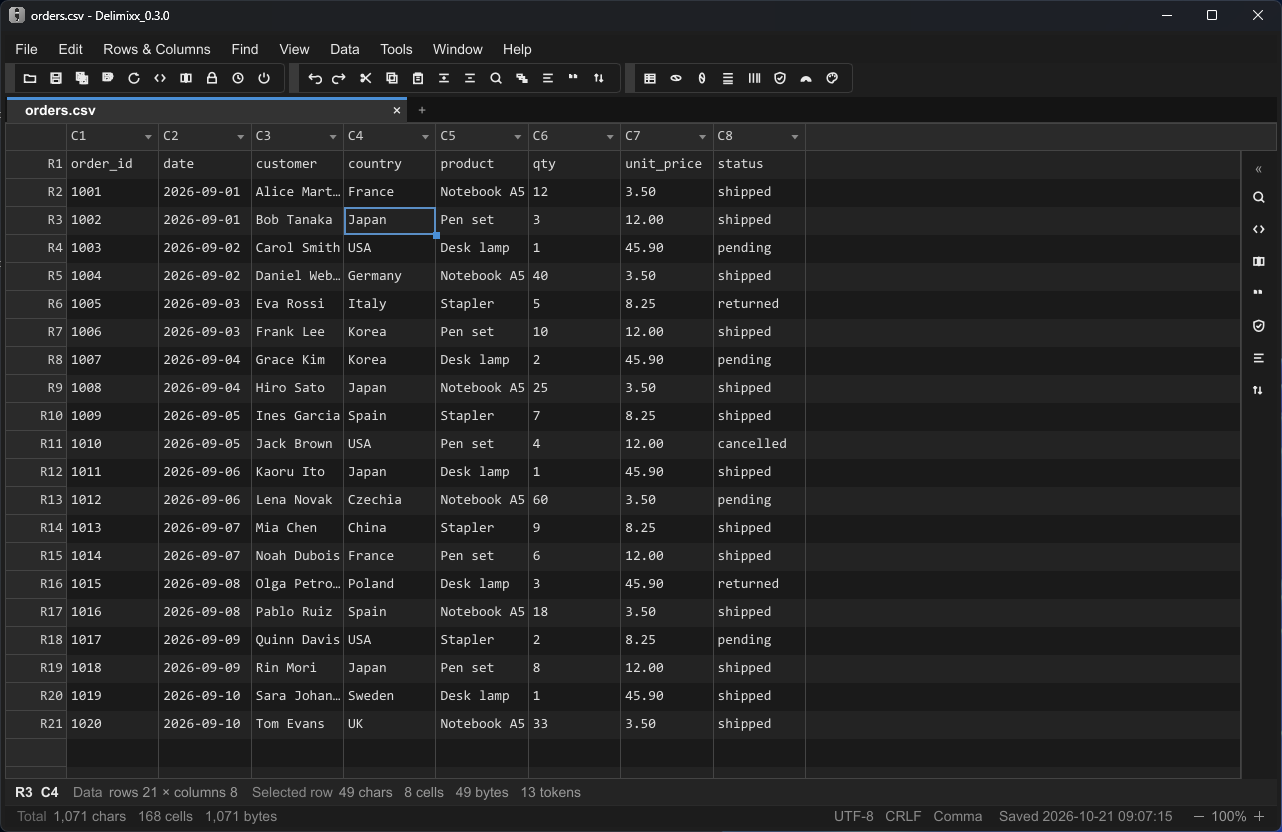Open the Tools menu
Screen dimensions: 1282x832
point(396,49)
